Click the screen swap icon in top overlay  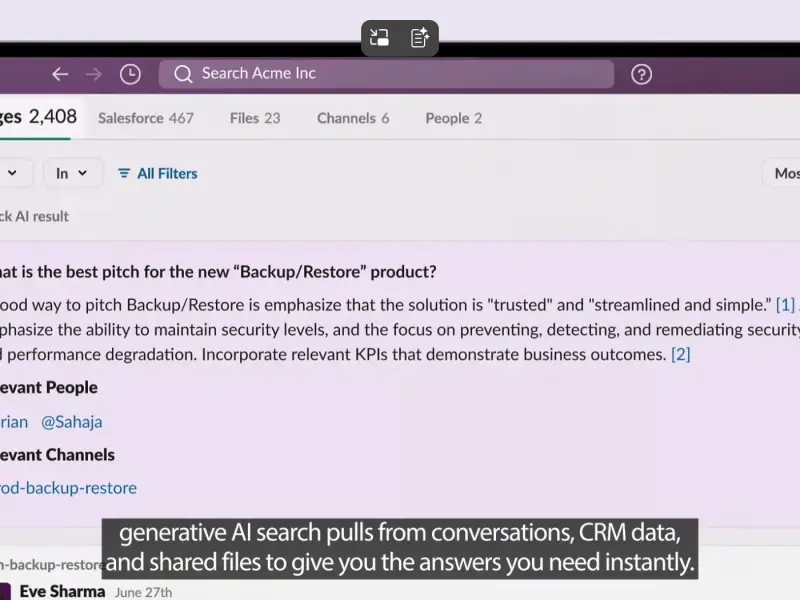pos(379,38)
